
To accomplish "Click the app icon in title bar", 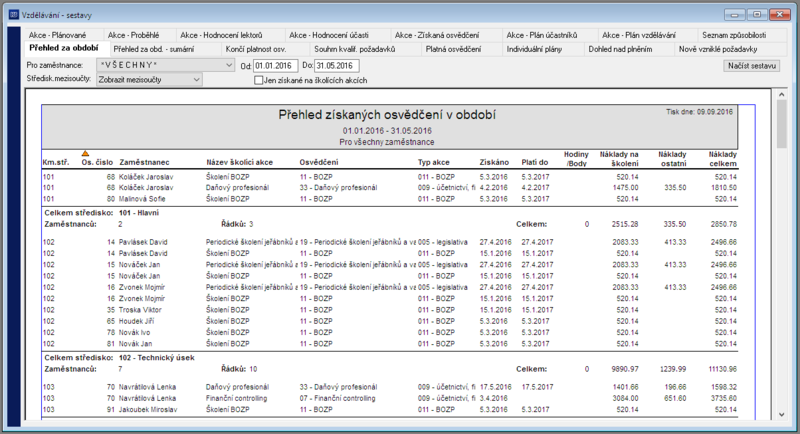I will click(x=14, y=15).
